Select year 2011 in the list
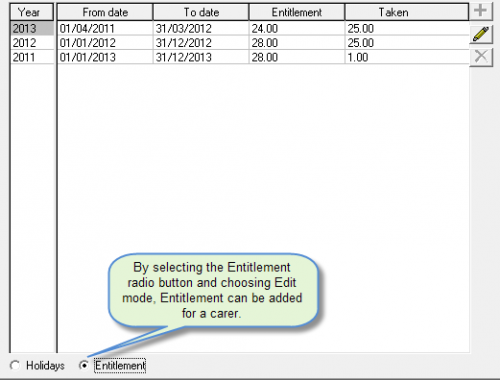Viewport: 500px width, 380px height. tap(32, 57)
